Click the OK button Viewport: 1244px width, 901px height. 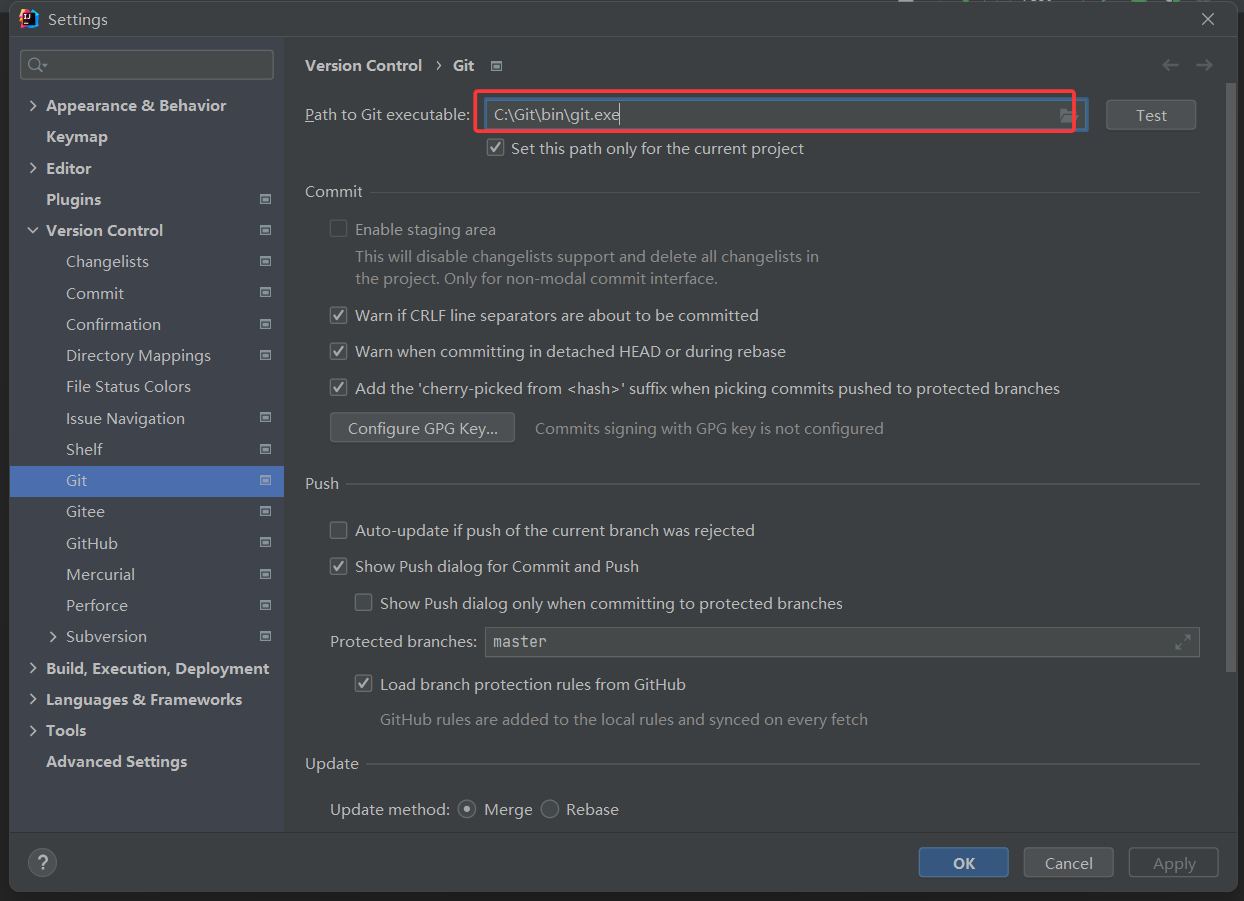(964, 863)
